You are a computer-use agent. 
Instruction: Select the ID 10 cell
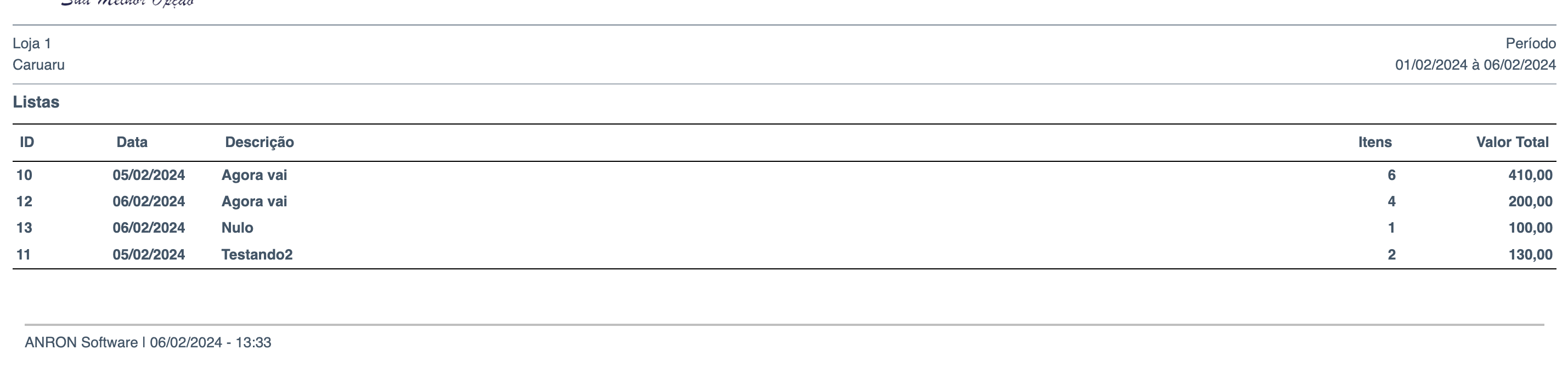(24, 176)
